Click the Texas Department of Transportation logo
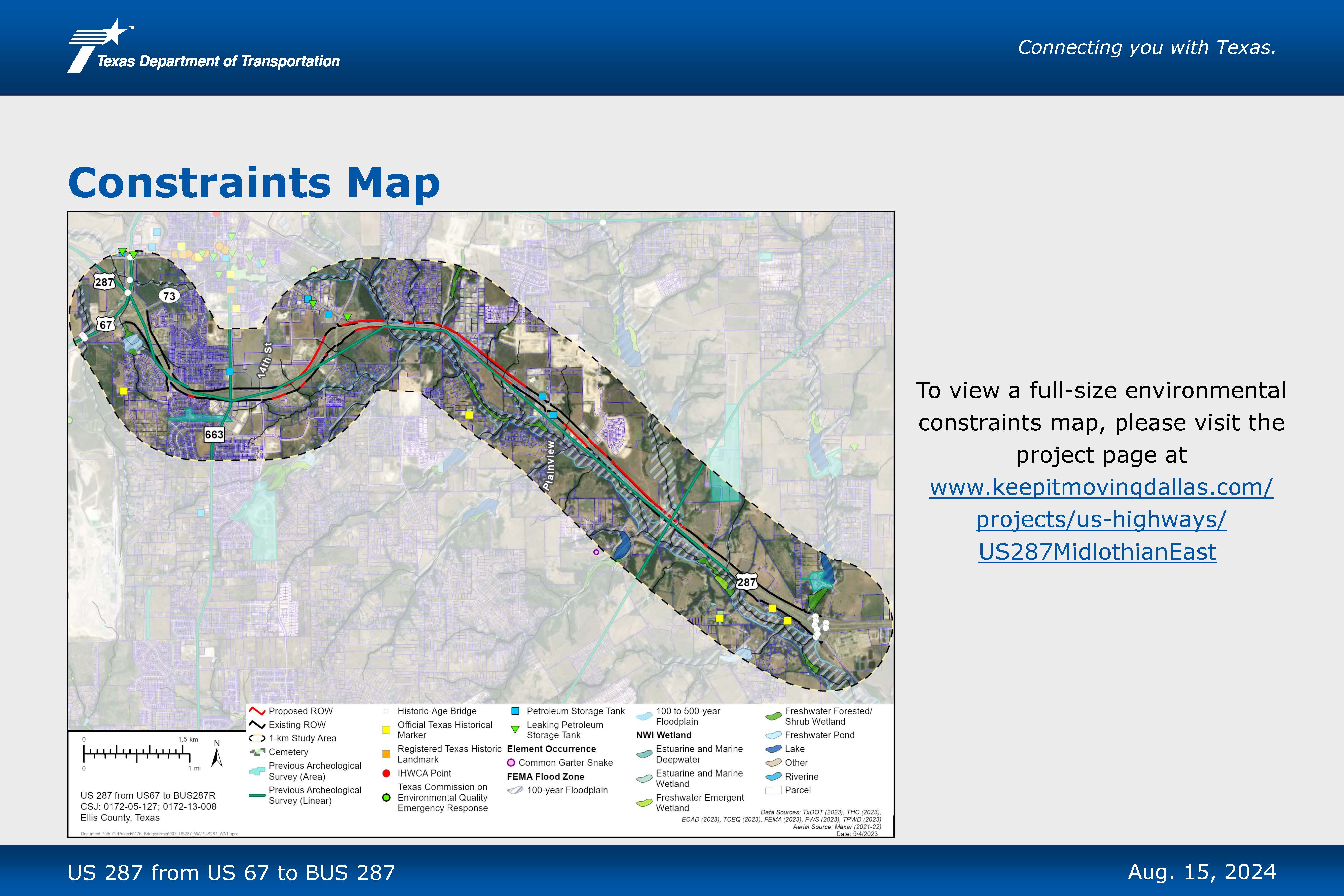1344x896 pixels. pyautogui.click(x=203, y=46)
